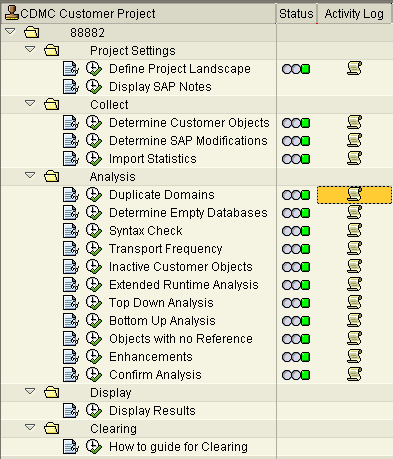Open activity log for Extended Runtime Analysis
393x459 pixels.
[x=354, y=284]
